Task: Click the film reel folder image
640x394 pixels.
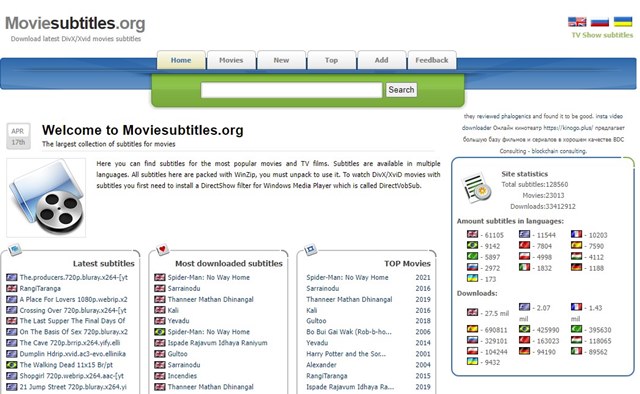Action: coord(46,198)
